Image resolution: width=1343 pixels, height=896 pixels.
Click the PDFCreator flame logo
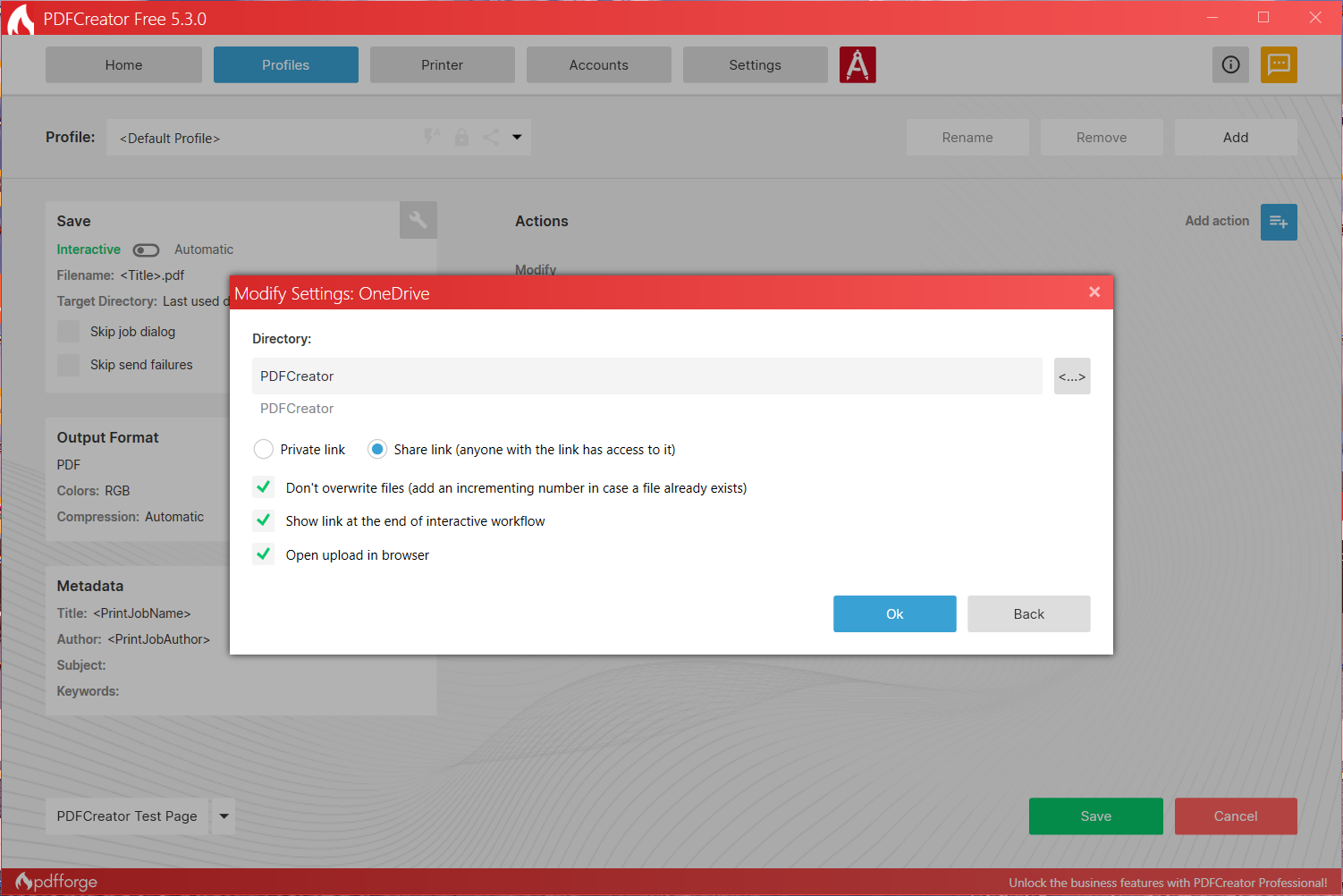(x=20, y=19)
